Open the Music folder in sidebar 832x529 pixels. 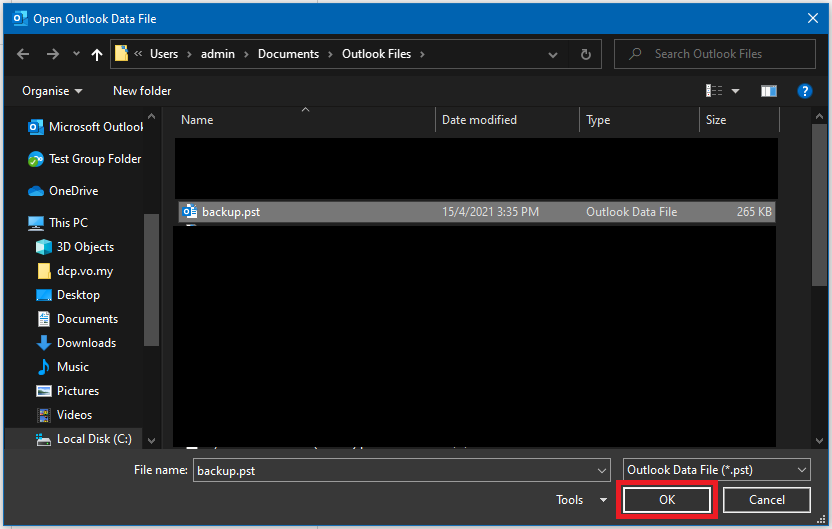pyautogui.click(x=72, y=367)
